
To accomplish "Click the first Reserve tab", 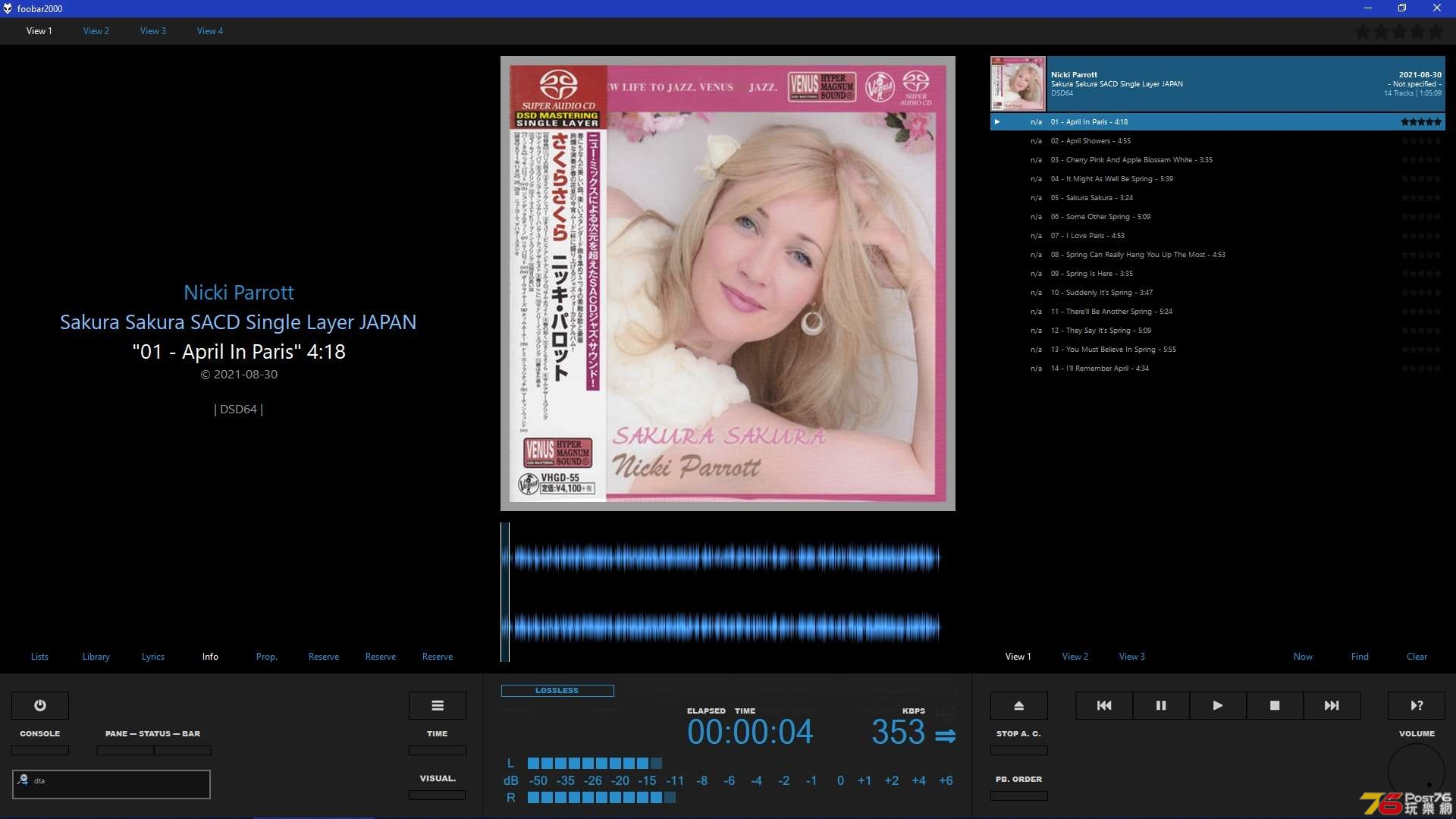I will click(x=324, y=657).
